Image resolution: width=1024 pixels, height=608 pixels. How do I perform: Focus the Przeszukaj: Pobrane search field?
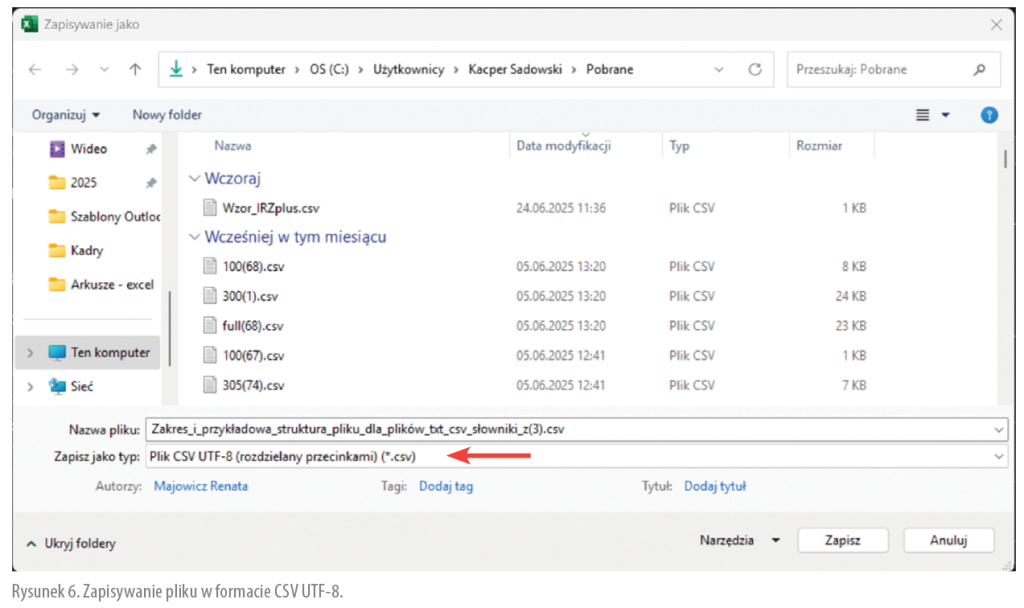point(893,69)
